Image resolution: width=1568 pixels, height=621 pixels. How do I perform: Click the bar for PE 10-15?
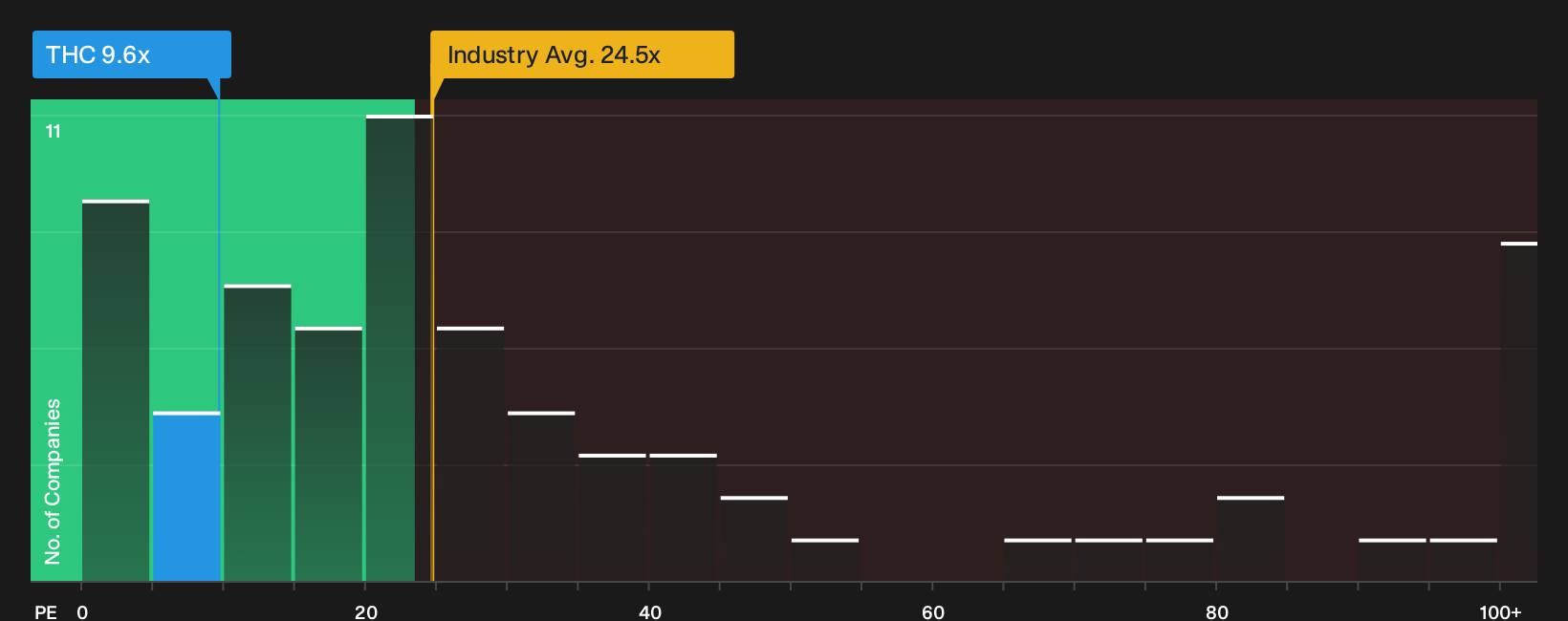257,433
